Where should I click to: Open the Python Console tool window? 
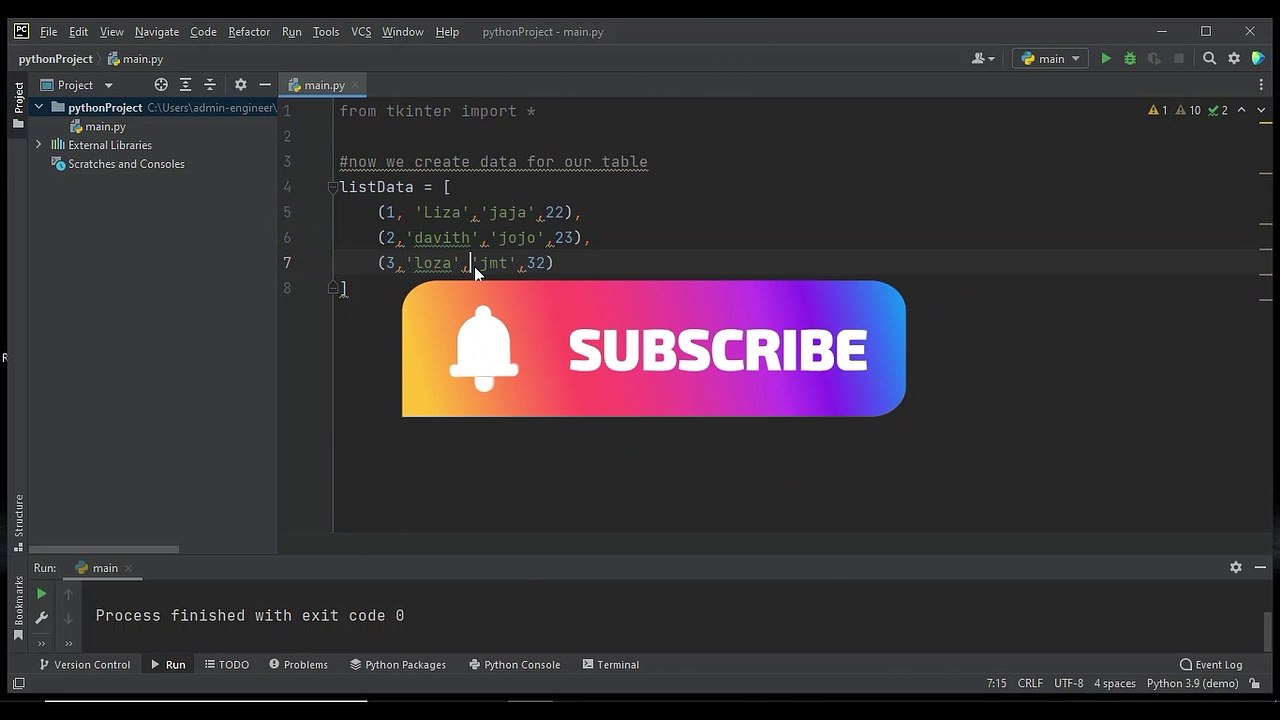[514, 664]
